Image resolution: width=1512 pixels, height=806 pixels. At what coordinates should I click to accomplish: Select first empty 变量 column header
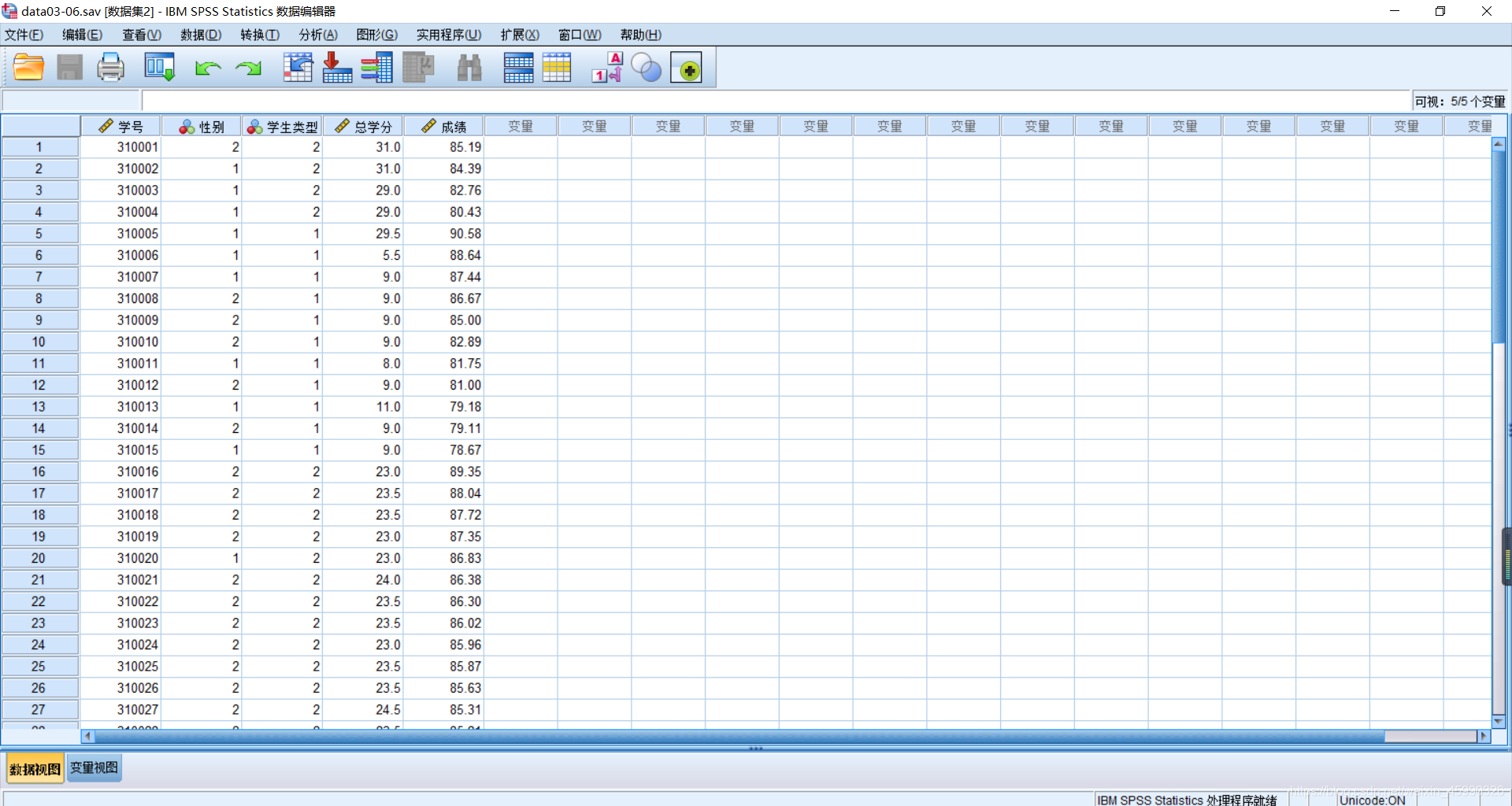click(521, 126)
